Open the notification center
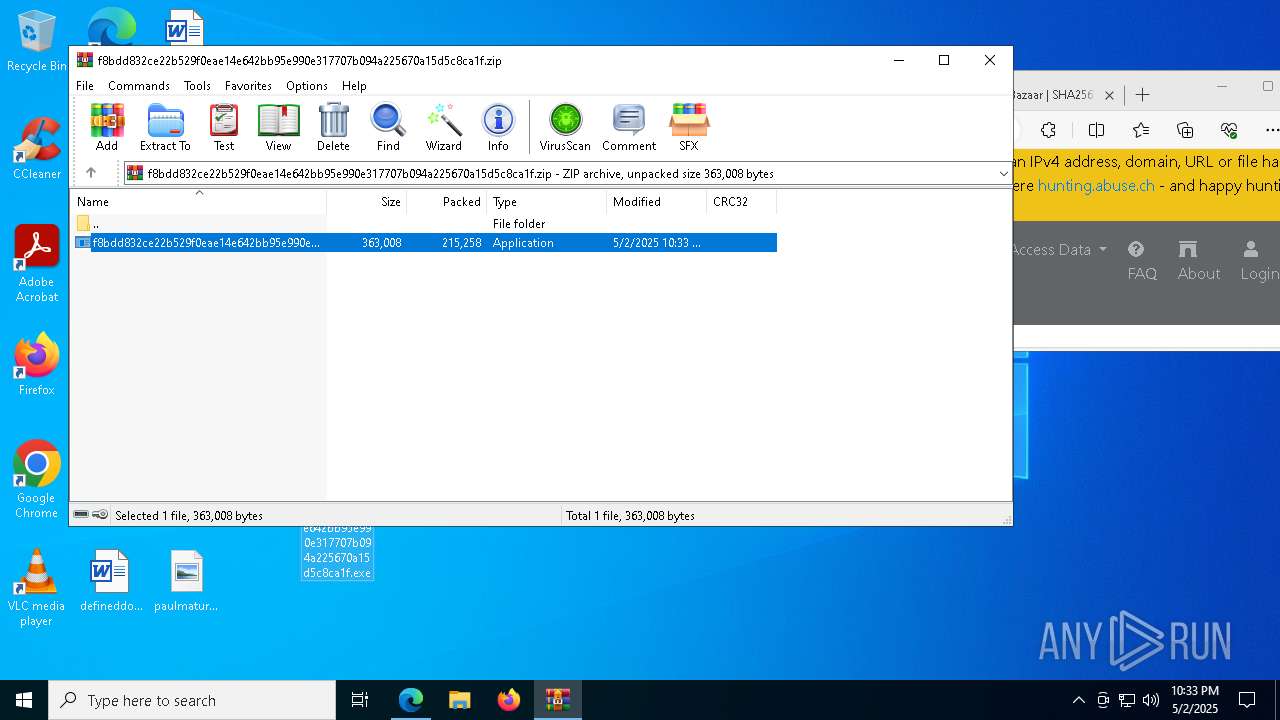The height and width of the screenshot is (720, 1280). coord(1247,700)
